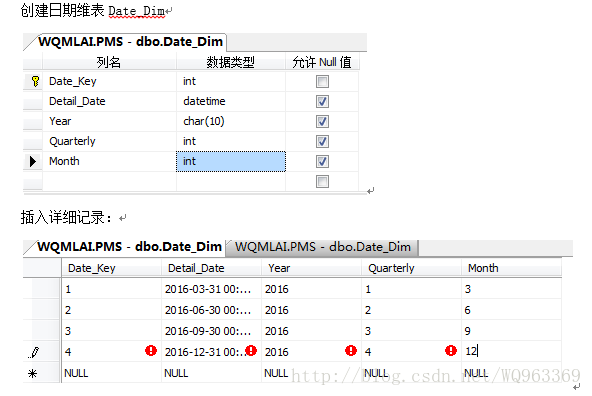Click the char(10) data type cell
592x396 pixels.
pyautogui.click(x=231, y=121)
